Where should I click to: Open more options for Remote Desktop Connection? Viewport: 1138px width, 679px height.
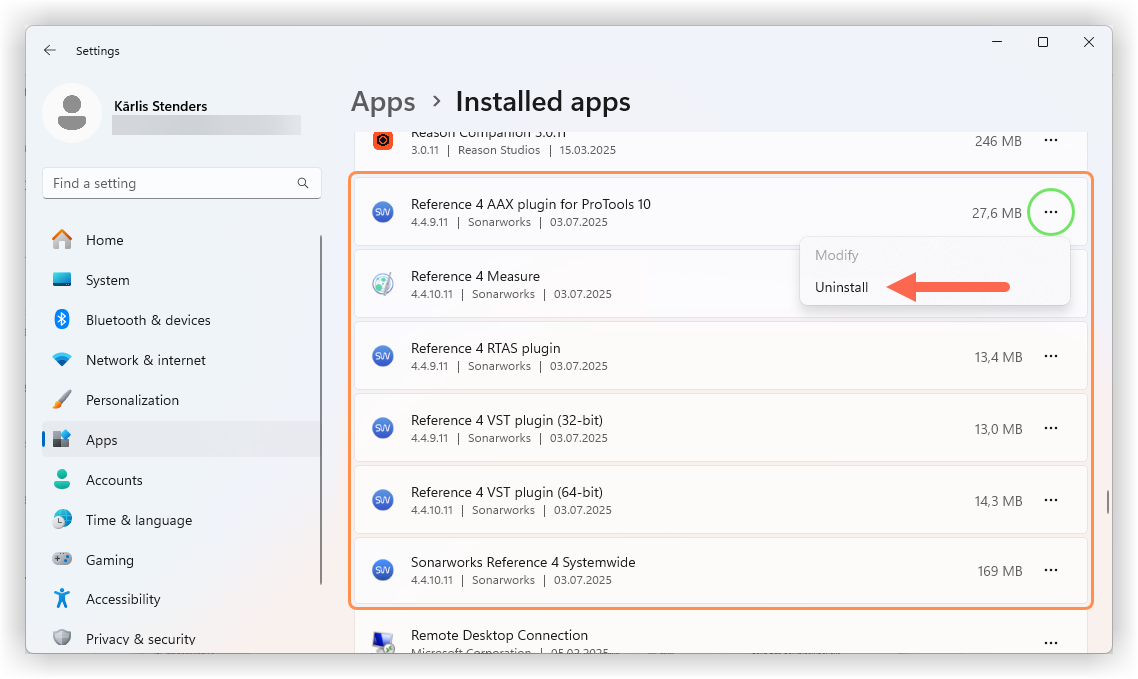1050,643
